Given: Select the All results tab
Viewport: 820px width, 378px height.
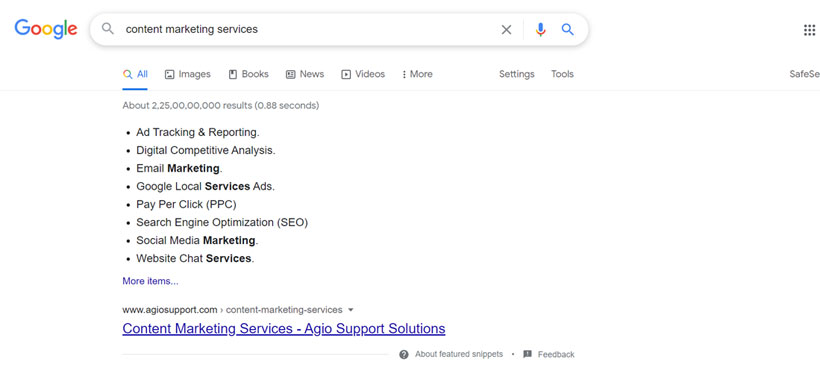Looking at the screenshot, I should click(135, 74).
